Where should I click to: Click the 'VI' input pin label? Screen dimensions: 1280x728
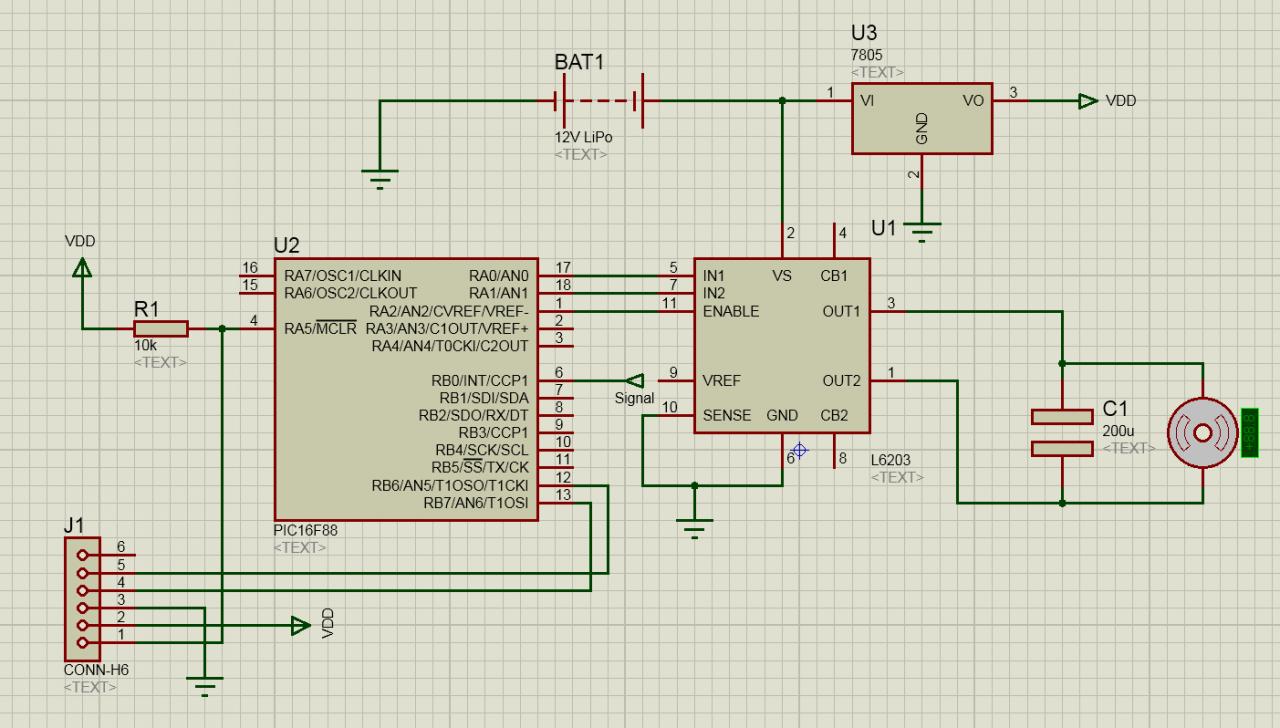coord(868,101)
